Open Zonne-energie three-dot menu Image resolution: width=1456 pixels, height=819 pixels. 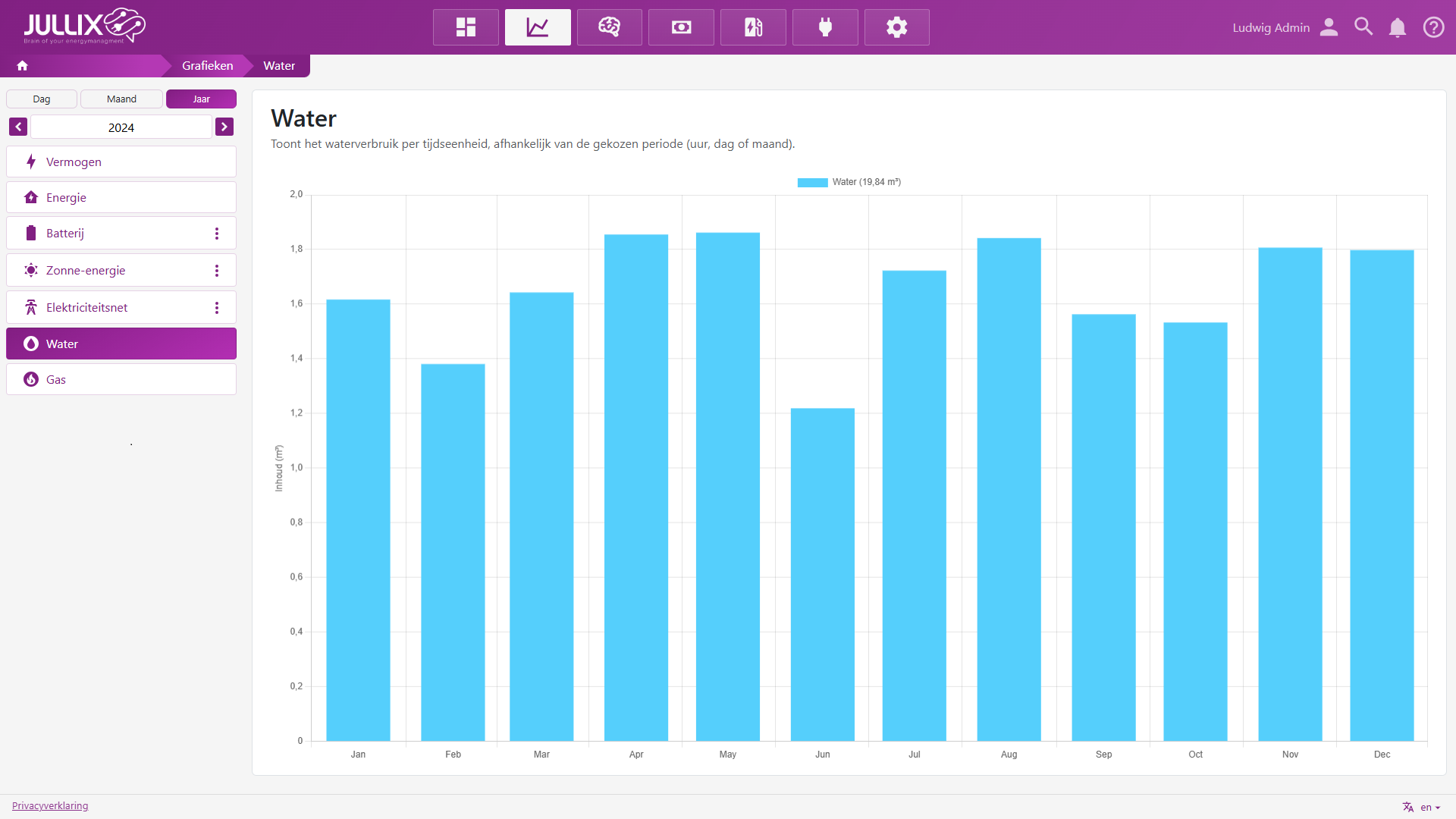[x=217, y=271]
